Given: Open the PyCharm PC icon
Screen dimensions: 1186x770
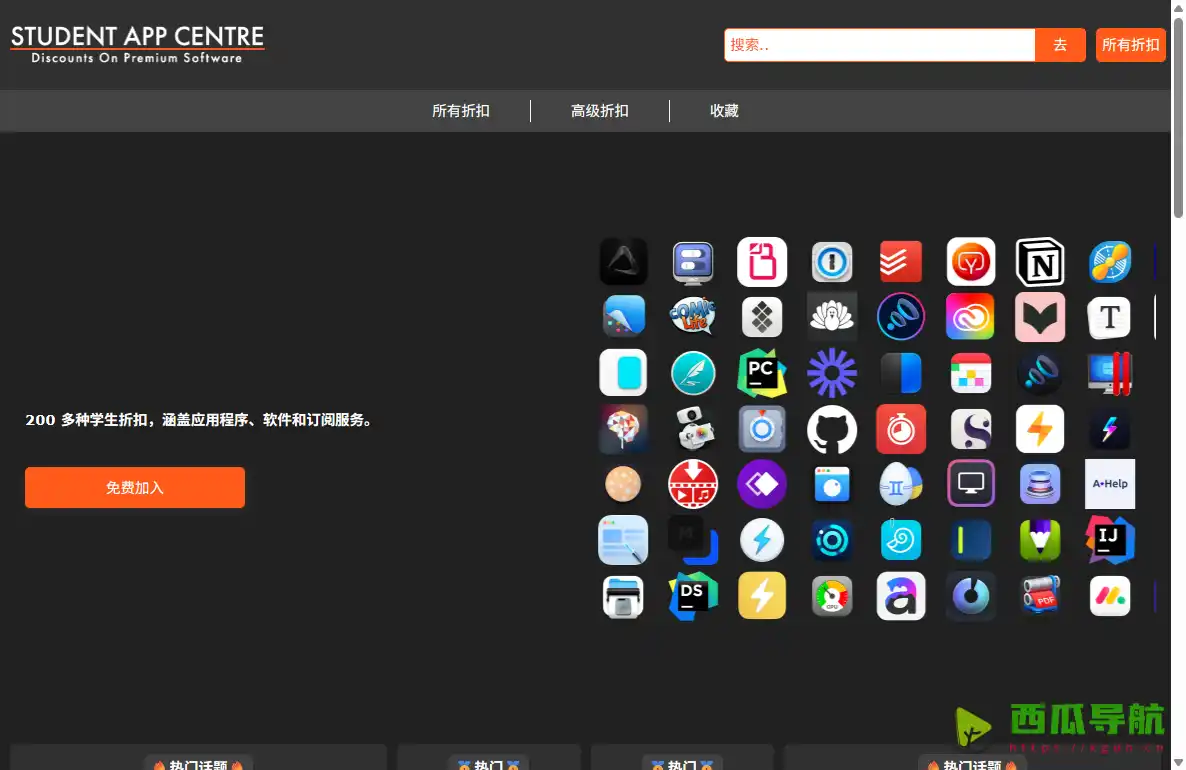Looking at the screenshot, I should (762, 373).
